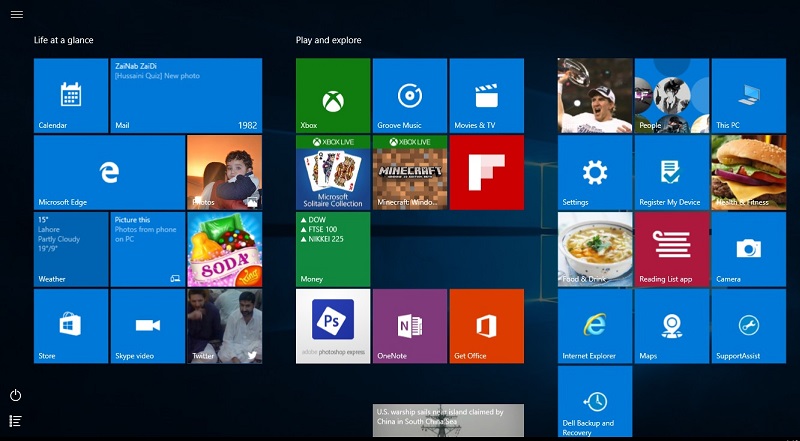Open the Food & Drink tile
The image size is (800, 441).
tap(595, 250)
